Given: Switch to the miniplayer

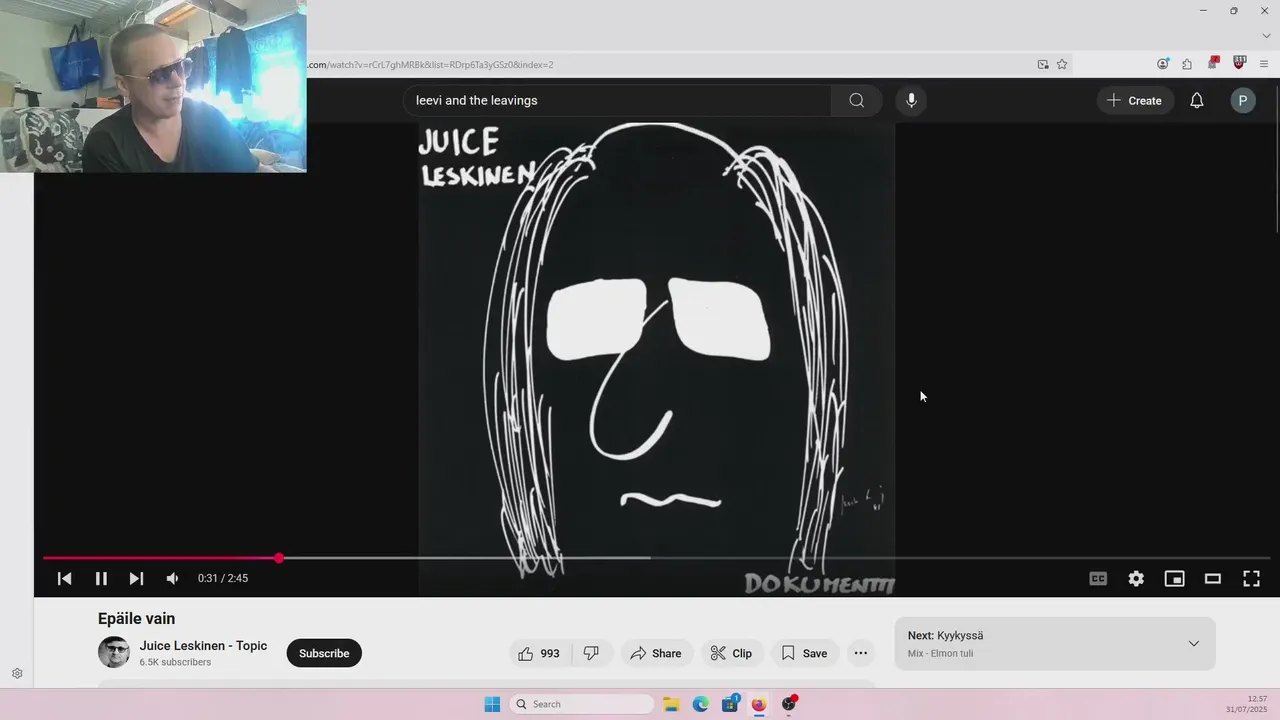Looking at the screenshot, I should point(1174,578).
